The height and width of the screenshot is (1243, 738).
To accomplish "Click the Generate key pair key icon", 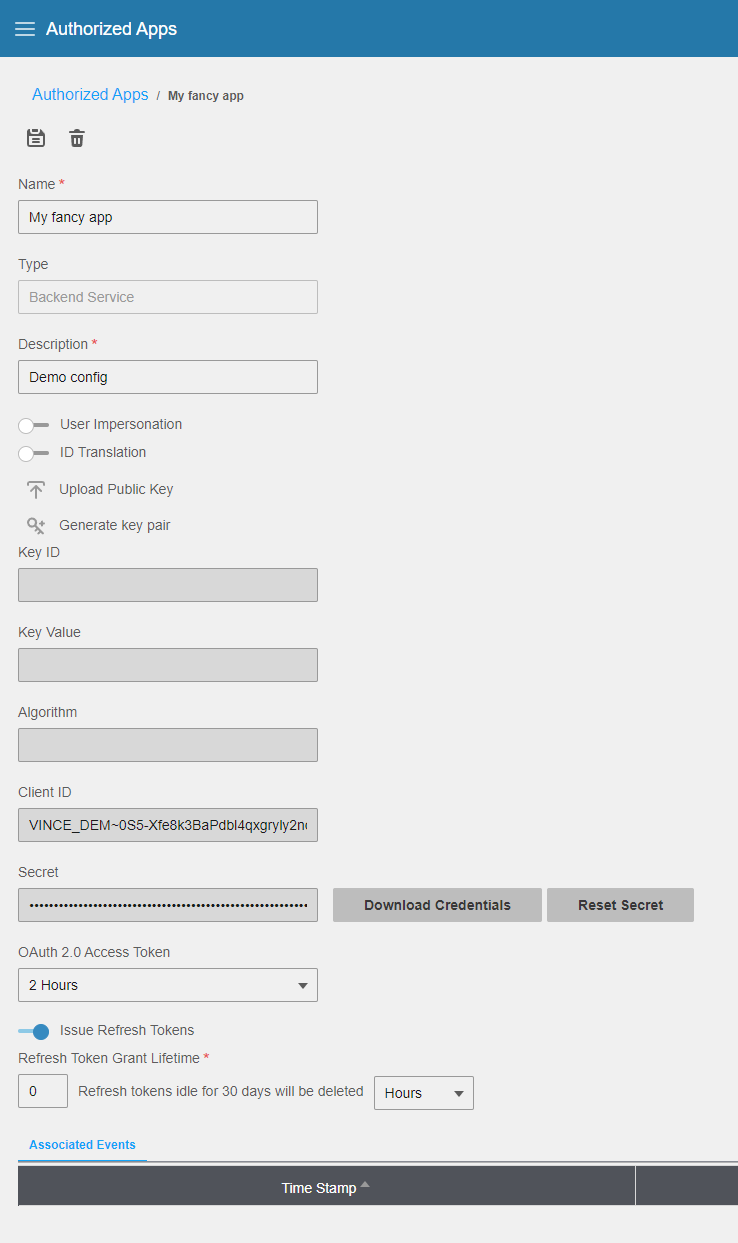I will [x=36, y=526].
